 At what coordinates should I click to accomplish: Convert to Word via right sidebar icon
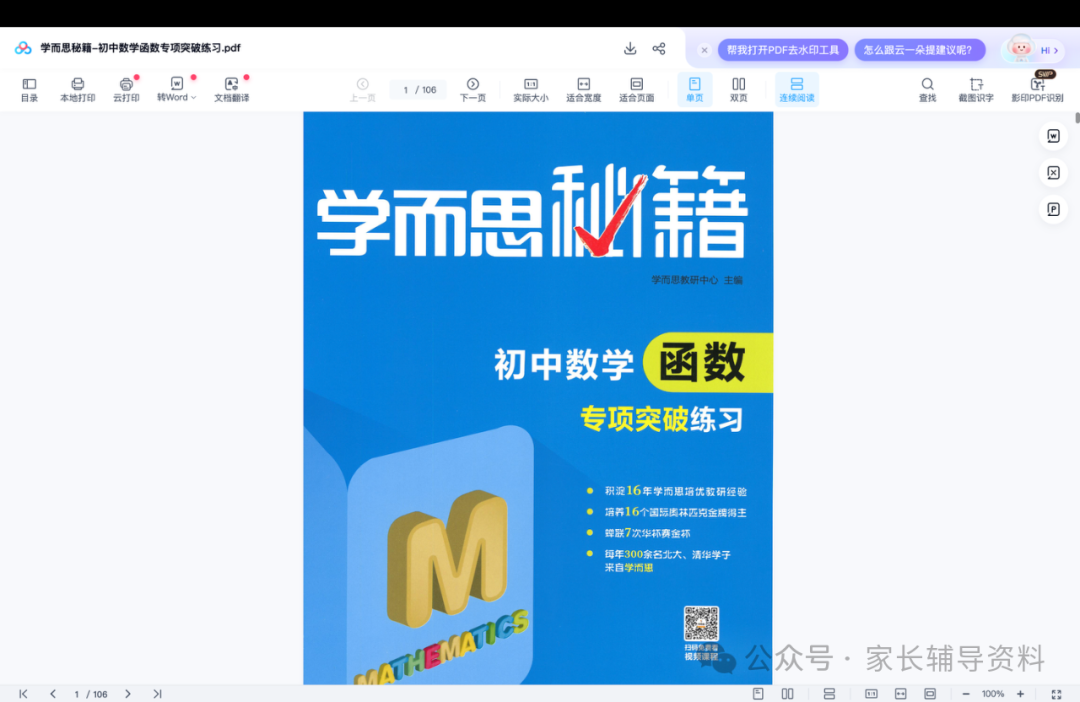1053,136
